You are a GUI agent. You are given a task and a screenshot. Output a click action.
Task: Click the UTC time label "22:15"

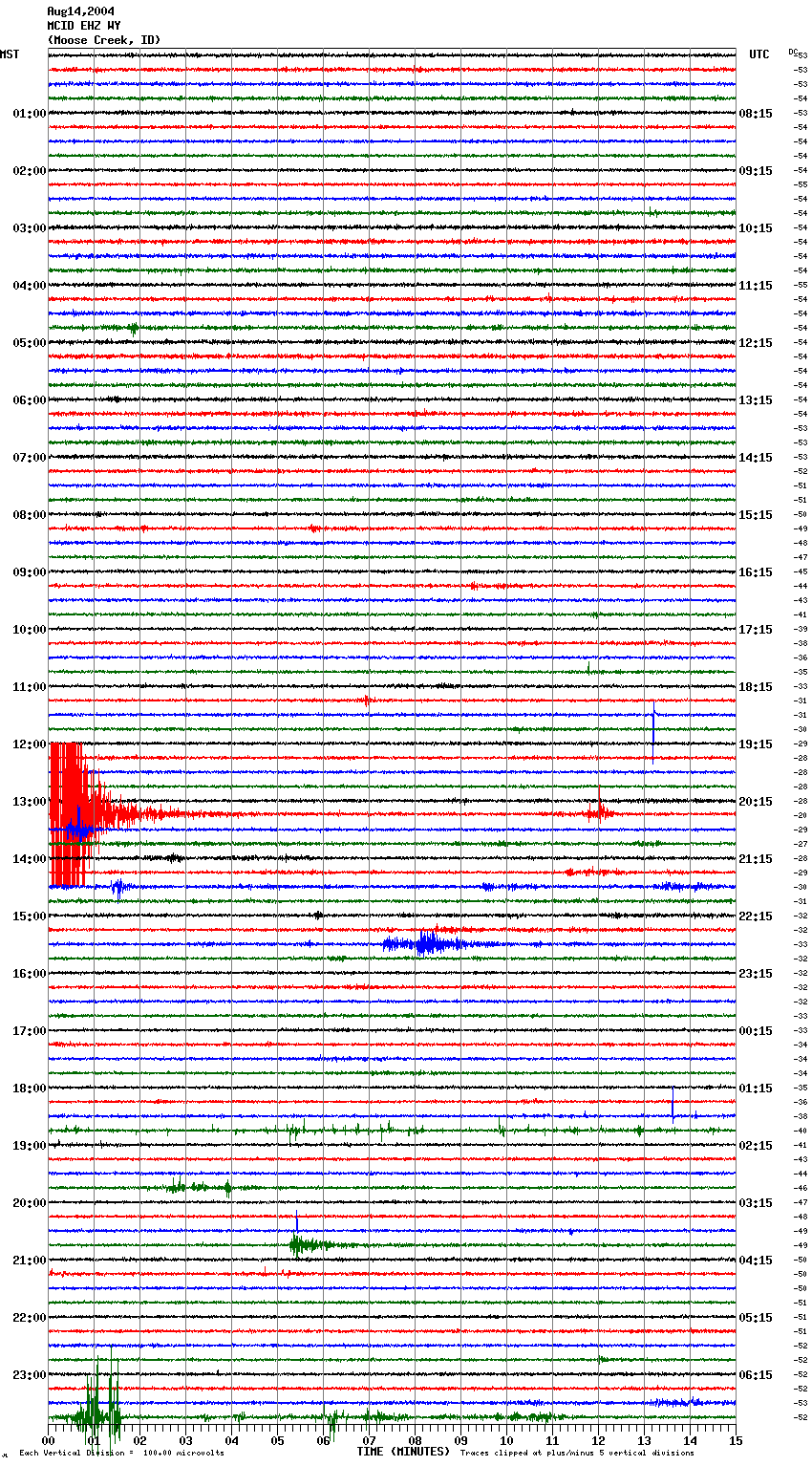[756, 916]
